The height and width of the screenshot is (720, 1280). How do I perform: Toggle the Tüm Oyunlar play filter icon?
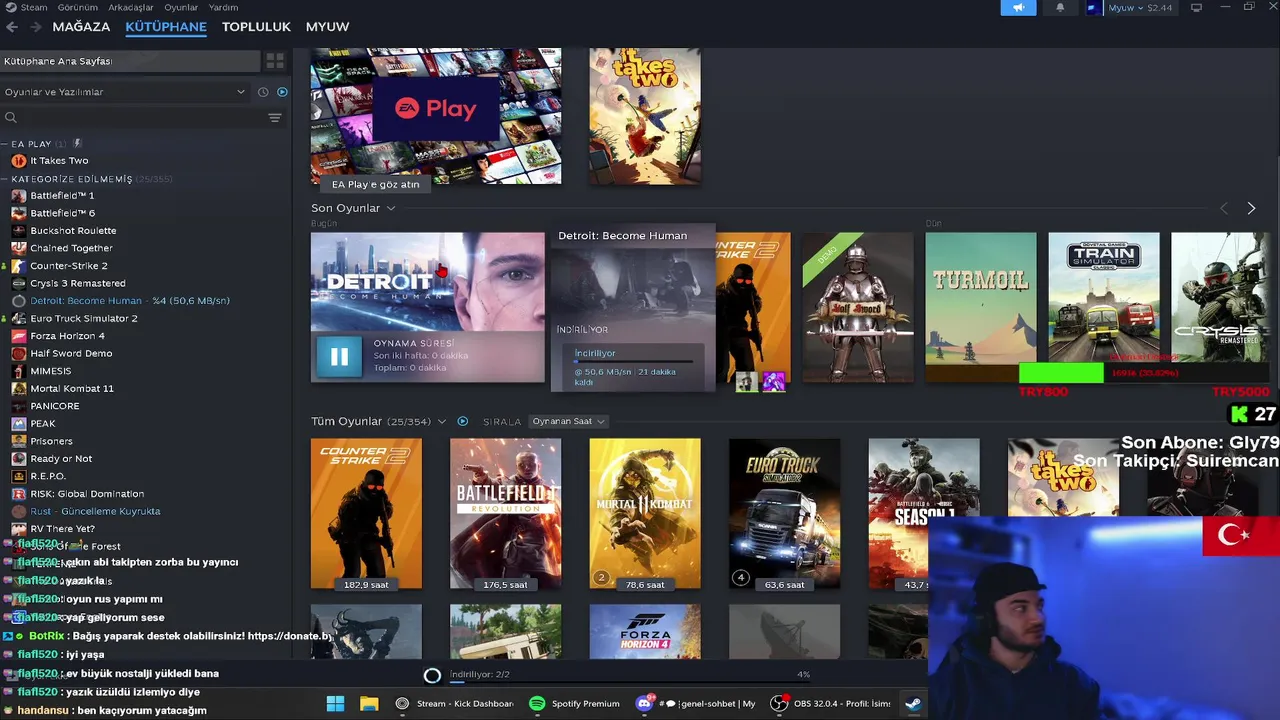coord(462,421)
